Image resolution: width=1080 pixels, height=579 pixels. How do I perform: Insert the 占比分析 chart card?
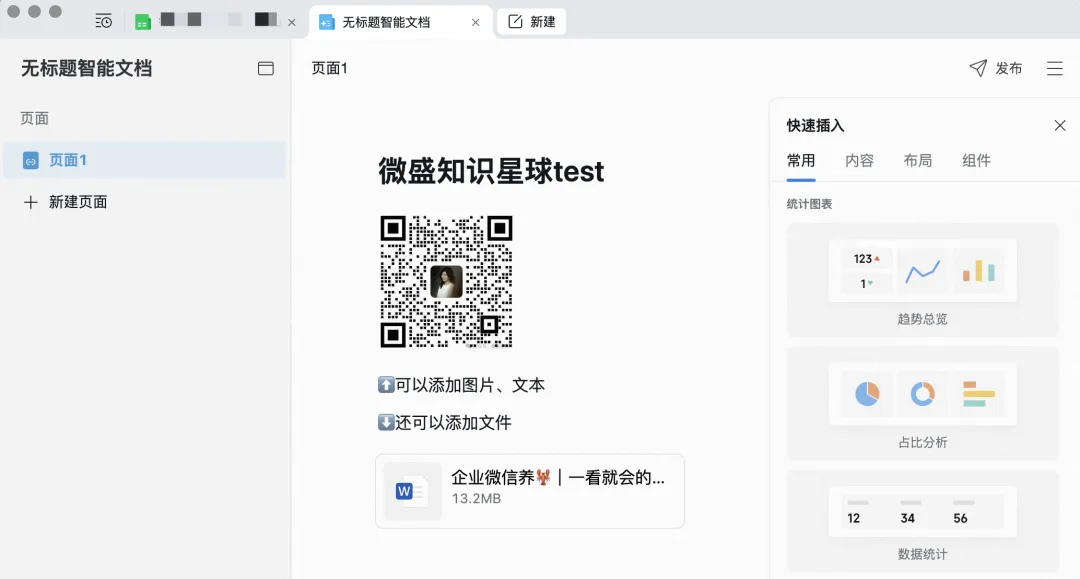click(922, 404)
